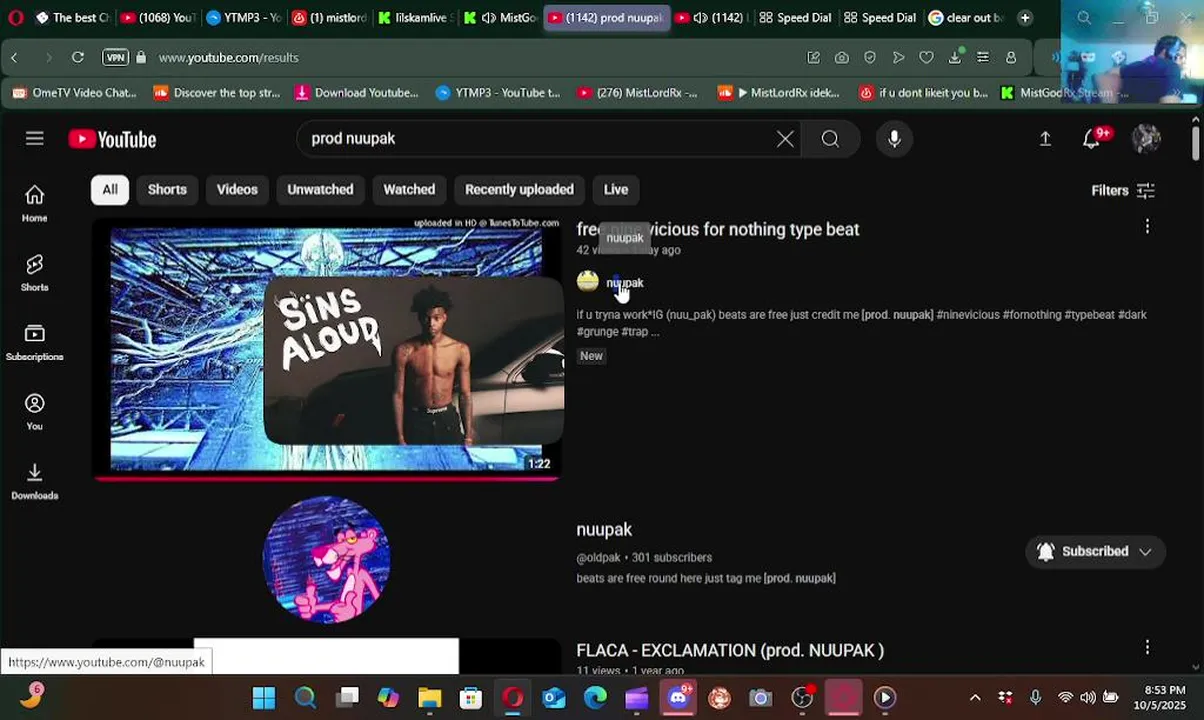Open Downloads from the sidebar

click(x=35, y=481)
